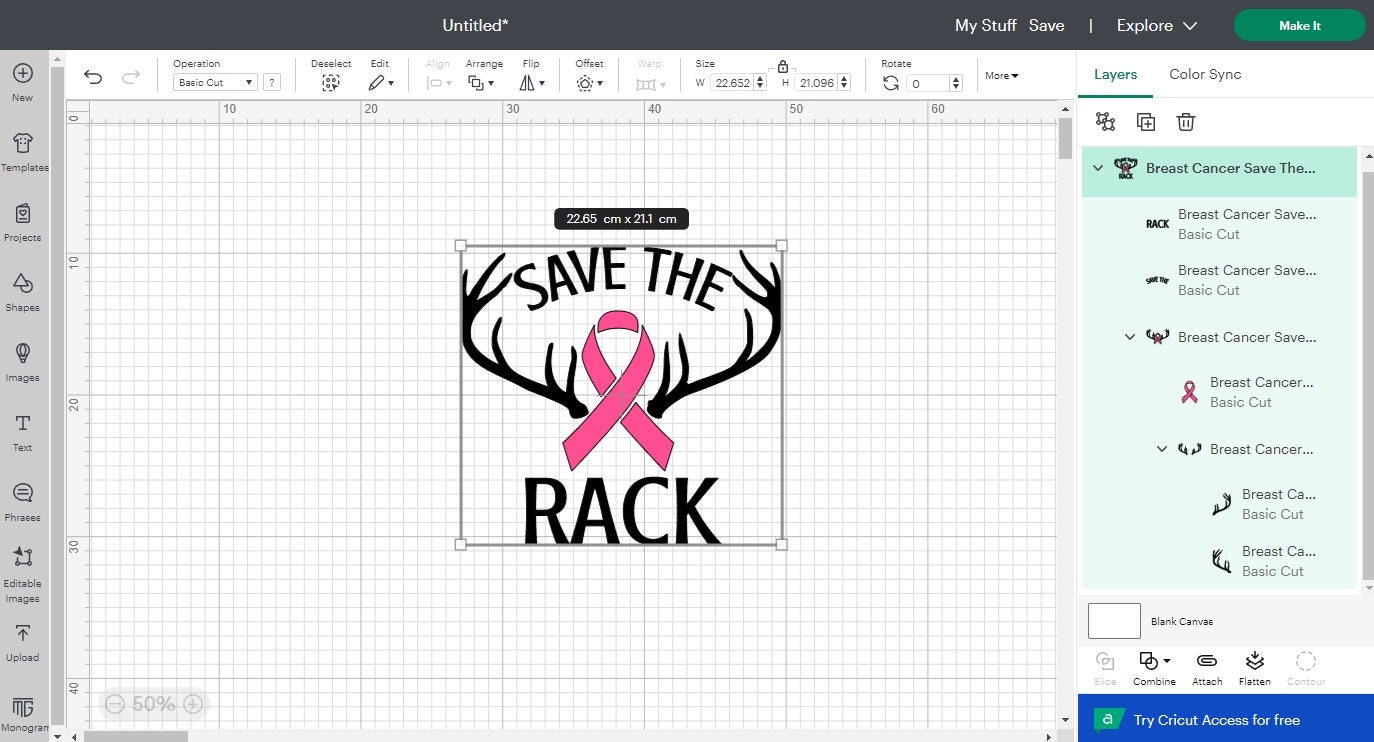1374x742 pixels.
Task: Switch to the Layers tab
Action: [1115, 74]
